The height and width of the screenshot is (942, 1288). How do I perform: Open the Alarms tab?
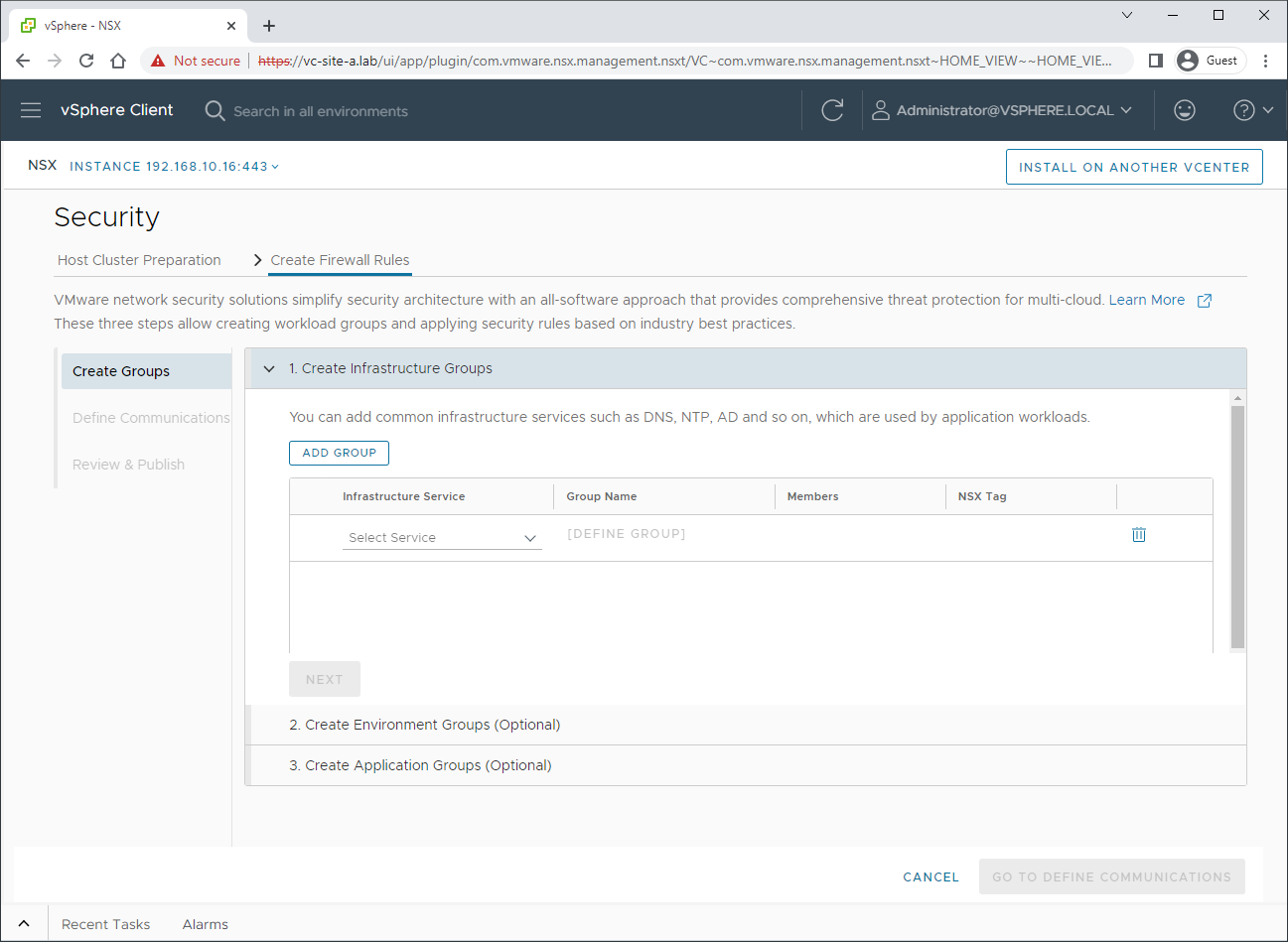click(x=206, y=924)
